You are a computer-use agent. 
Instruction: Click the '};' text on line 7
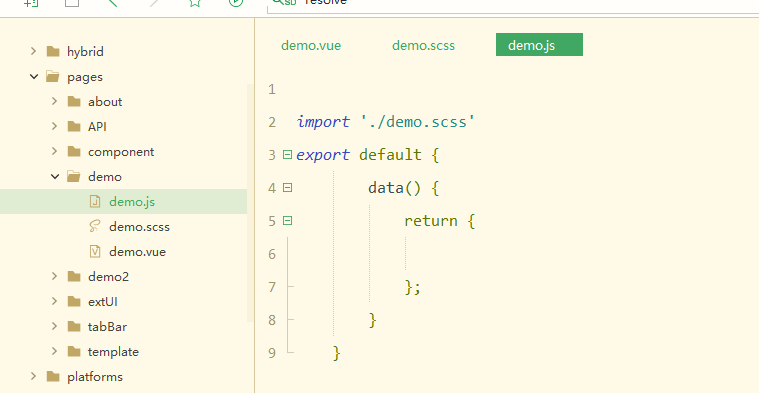click(x=412, y=287)
